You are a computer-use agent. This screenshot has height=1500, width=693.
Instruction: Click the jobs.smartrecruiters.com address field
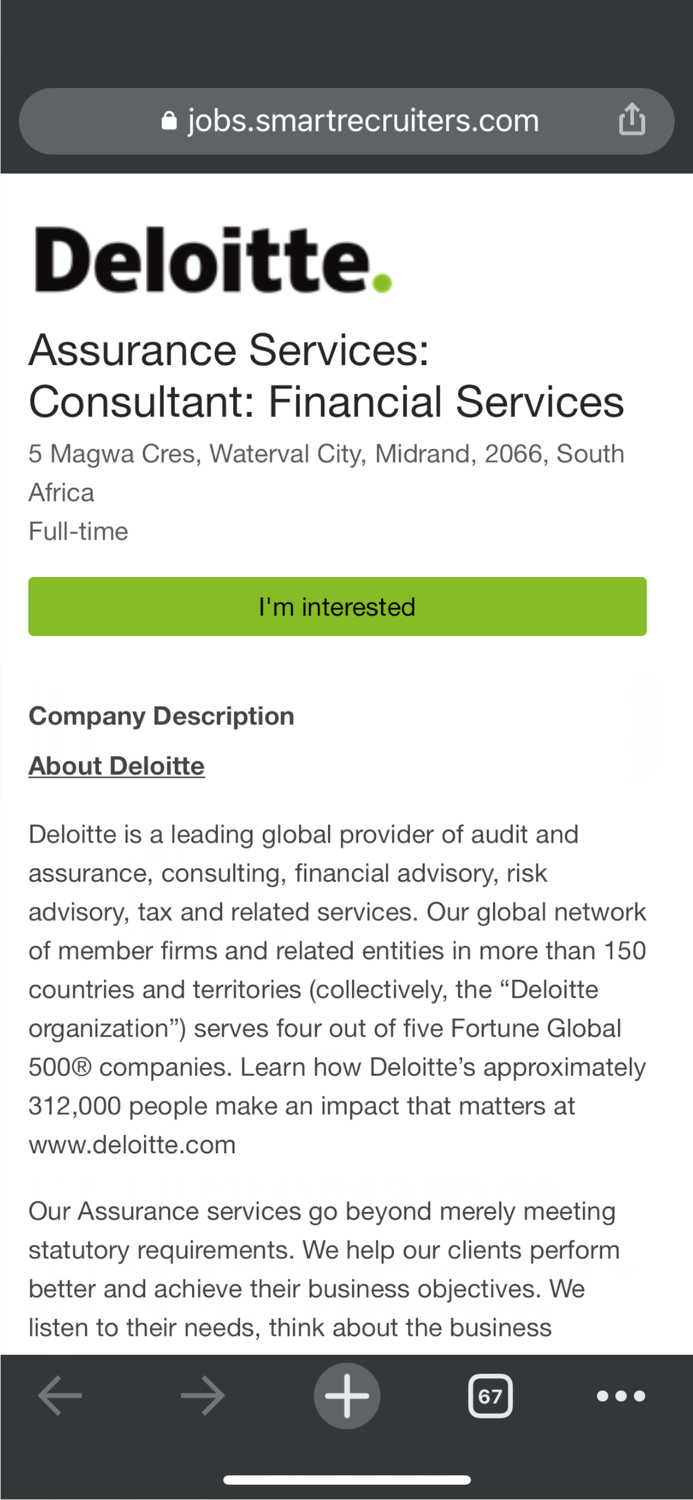pos(363,121)
